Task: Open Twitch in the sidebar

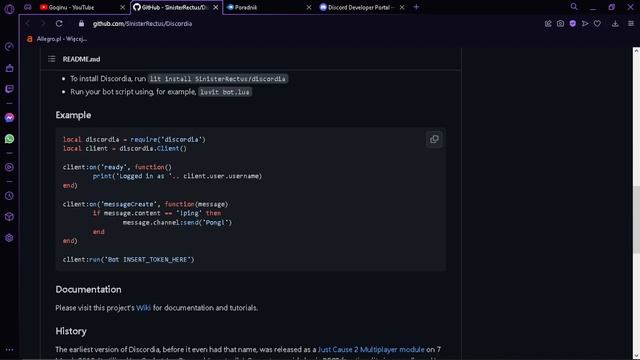Action: click(x=9, y=89)
